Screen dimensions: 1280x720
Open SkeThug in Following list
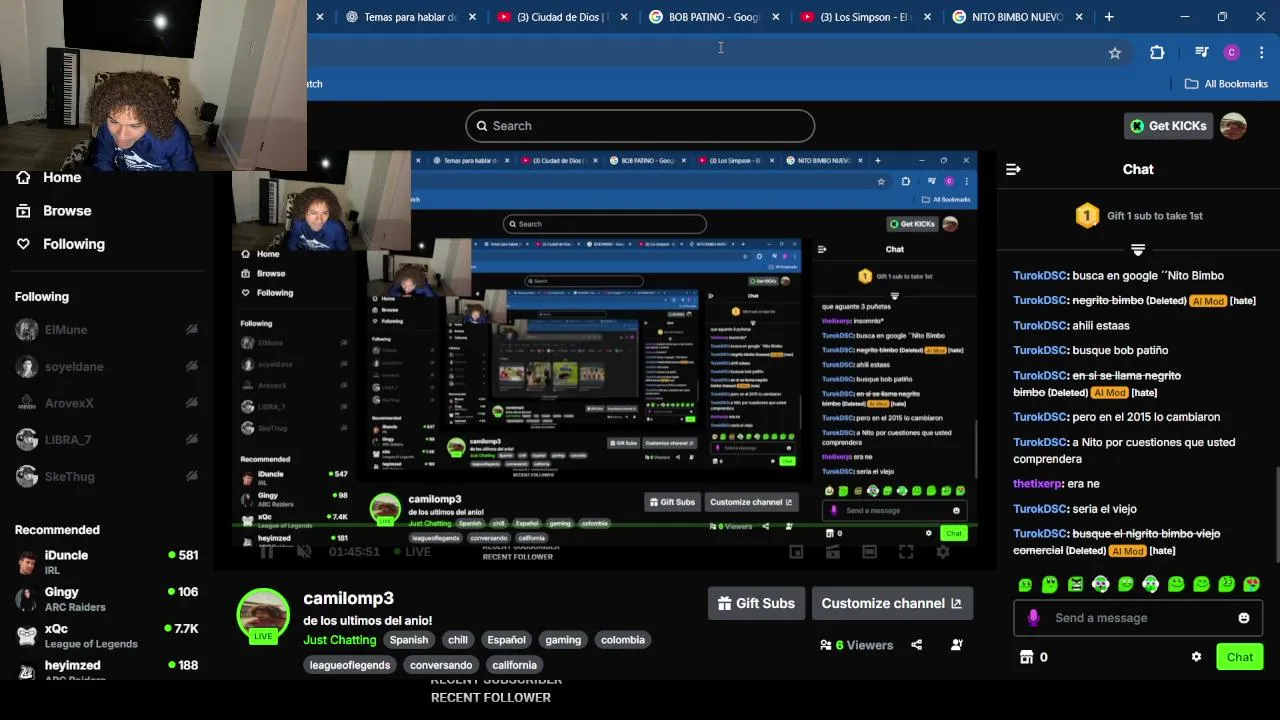(x=106, y=477)
